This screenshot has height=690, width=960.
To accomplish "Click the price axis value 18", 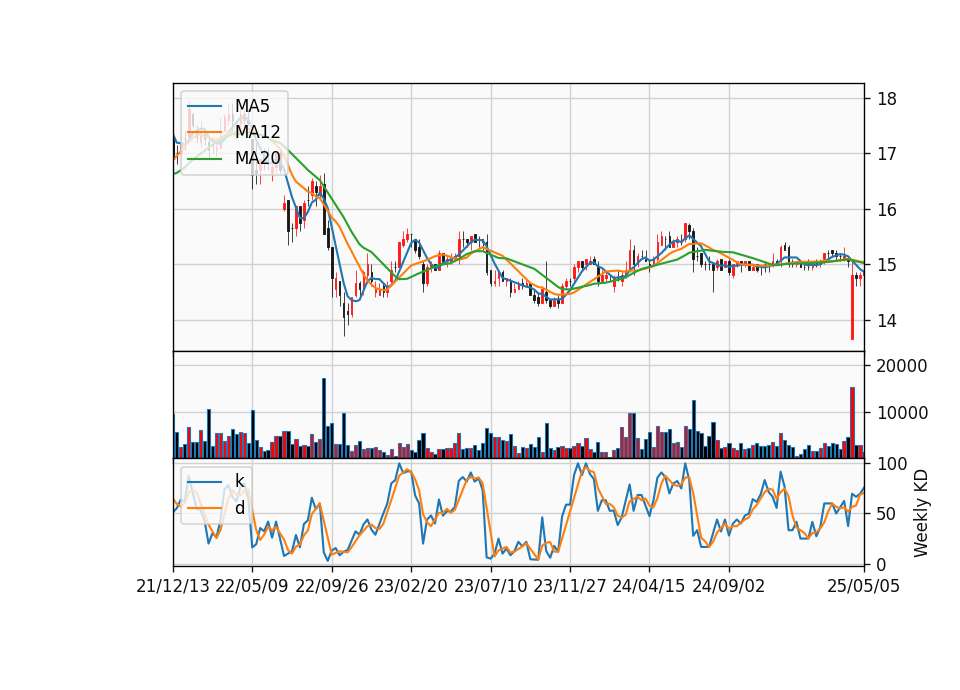I will pos(887,99).
